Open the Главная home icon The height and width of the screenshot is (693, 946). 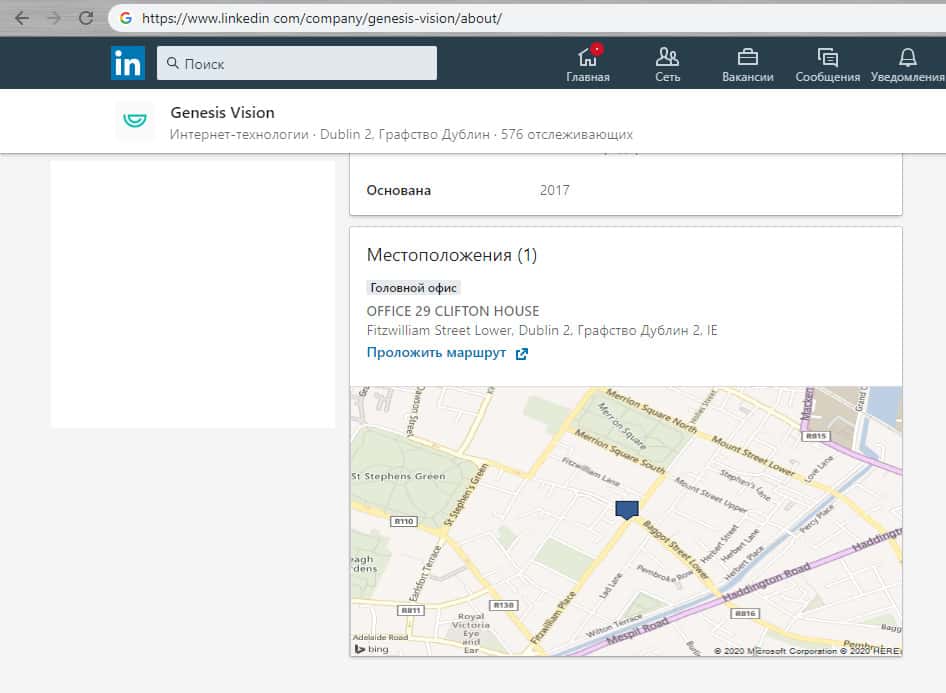point(587,56)
